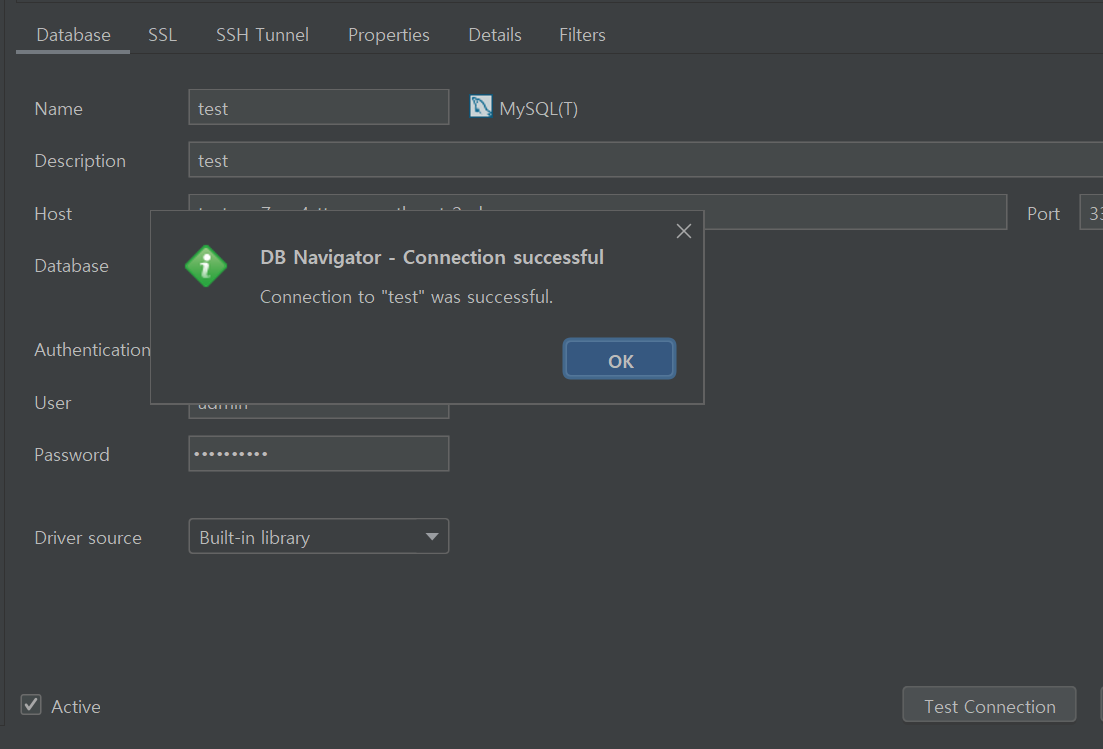Click the Driver source dropdown arrow

432,537
